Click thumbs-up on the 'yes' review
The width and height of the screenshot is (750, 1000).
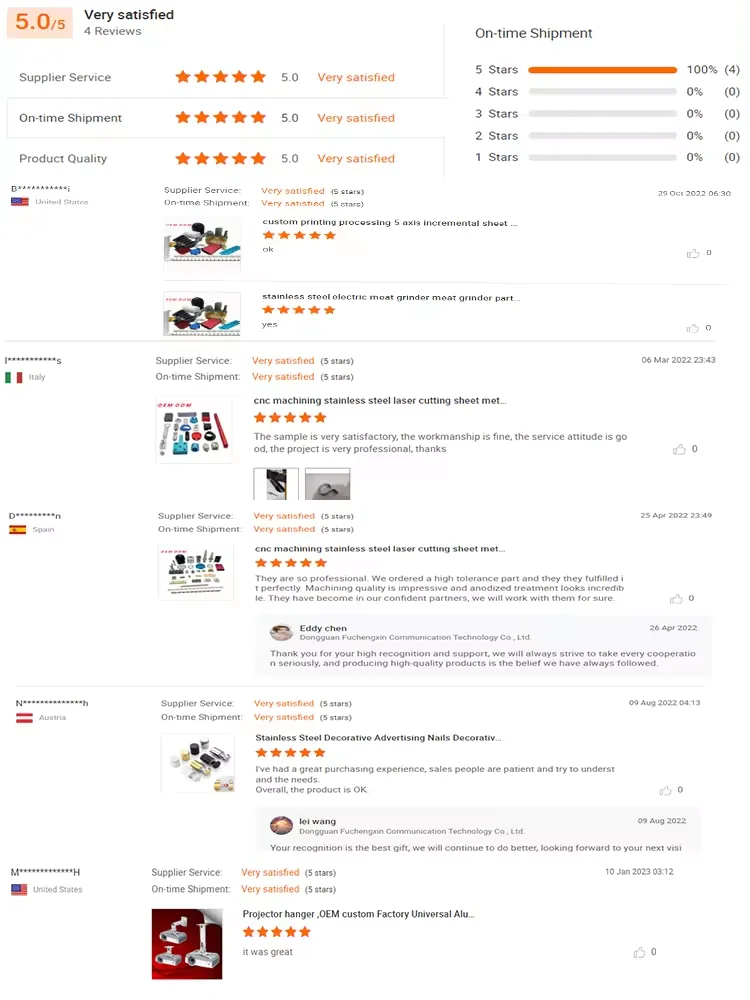click(693, 328)
